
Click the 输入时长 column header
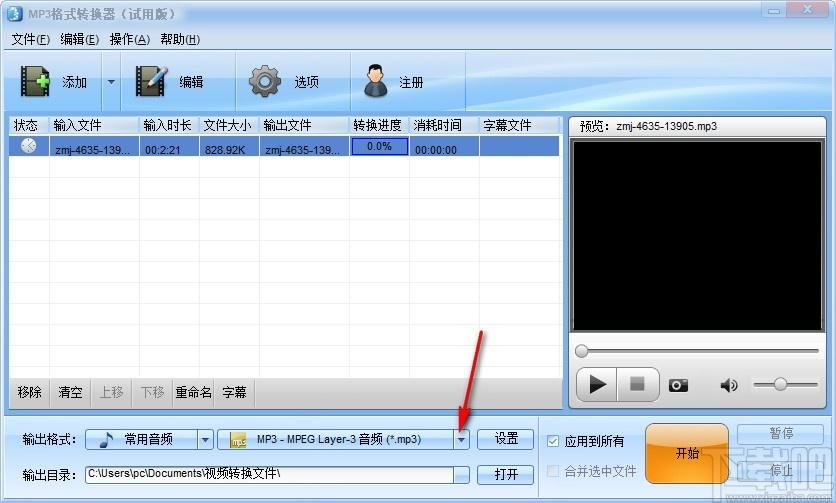point(168,125)
